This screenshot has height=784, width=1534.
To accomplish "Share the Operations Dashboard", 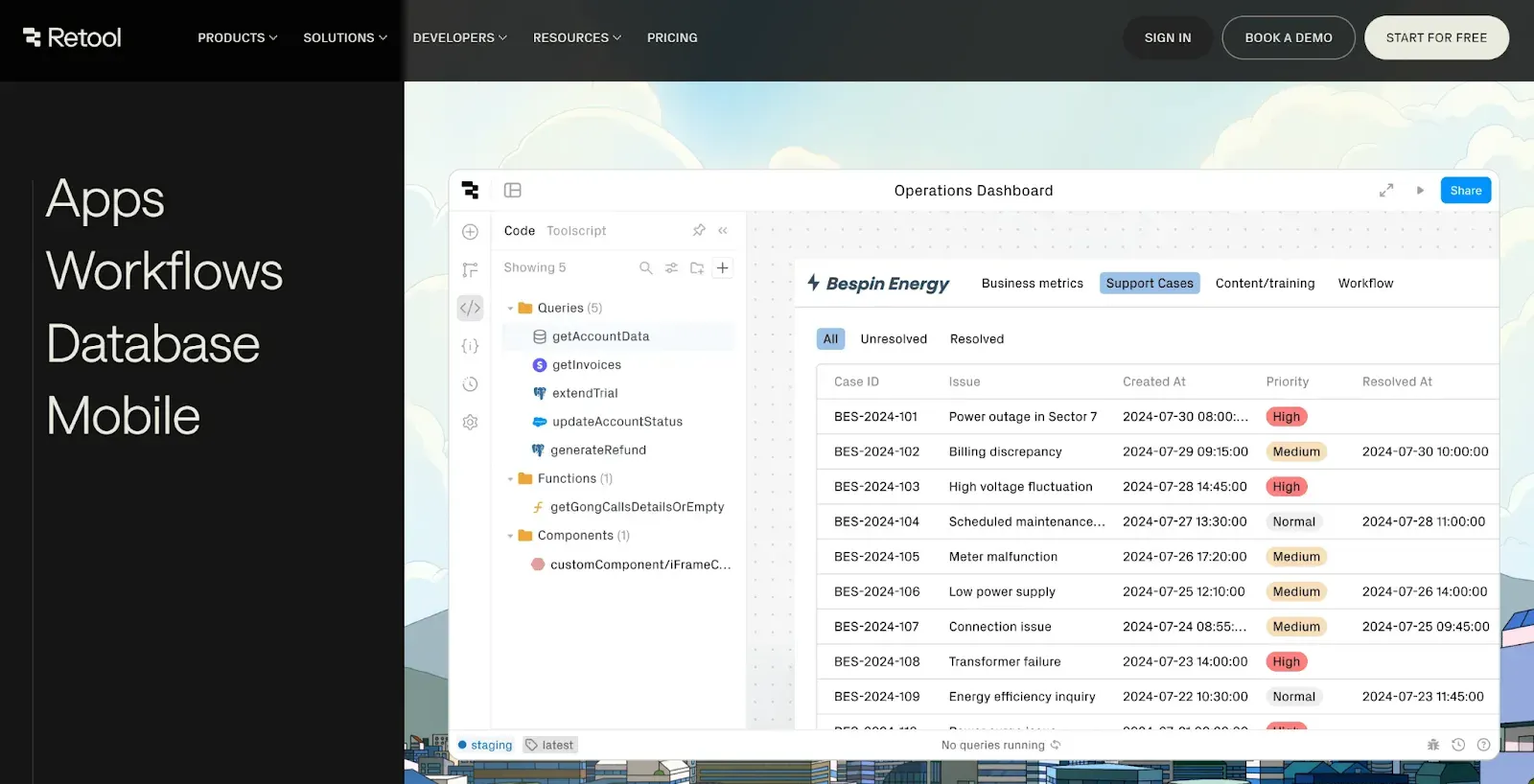I will coord(1466,191).
